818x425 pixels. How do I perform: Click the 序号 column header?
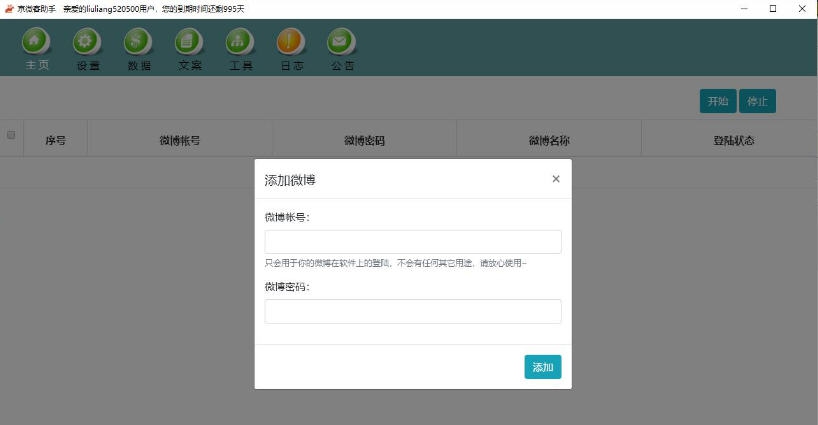coord(55,140)
